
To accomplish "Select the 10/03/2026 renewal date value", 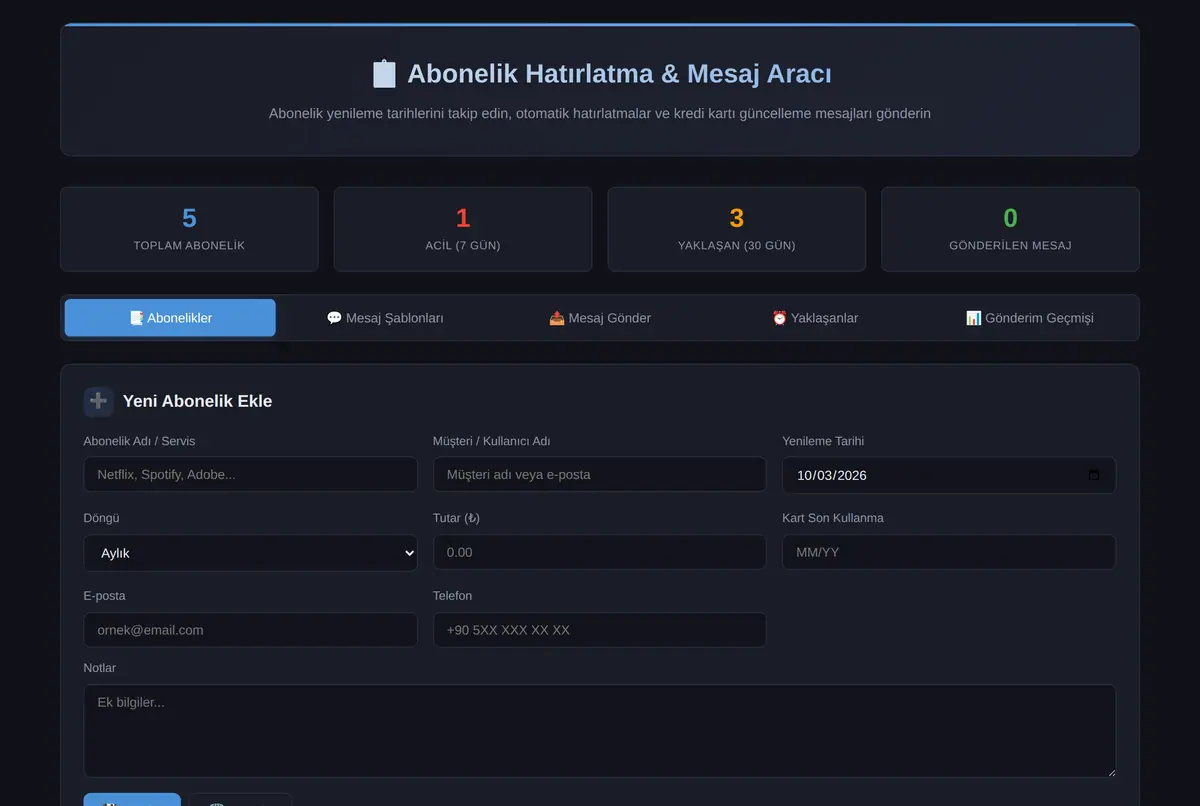I will pyautogui.click(x=832, y=475).
